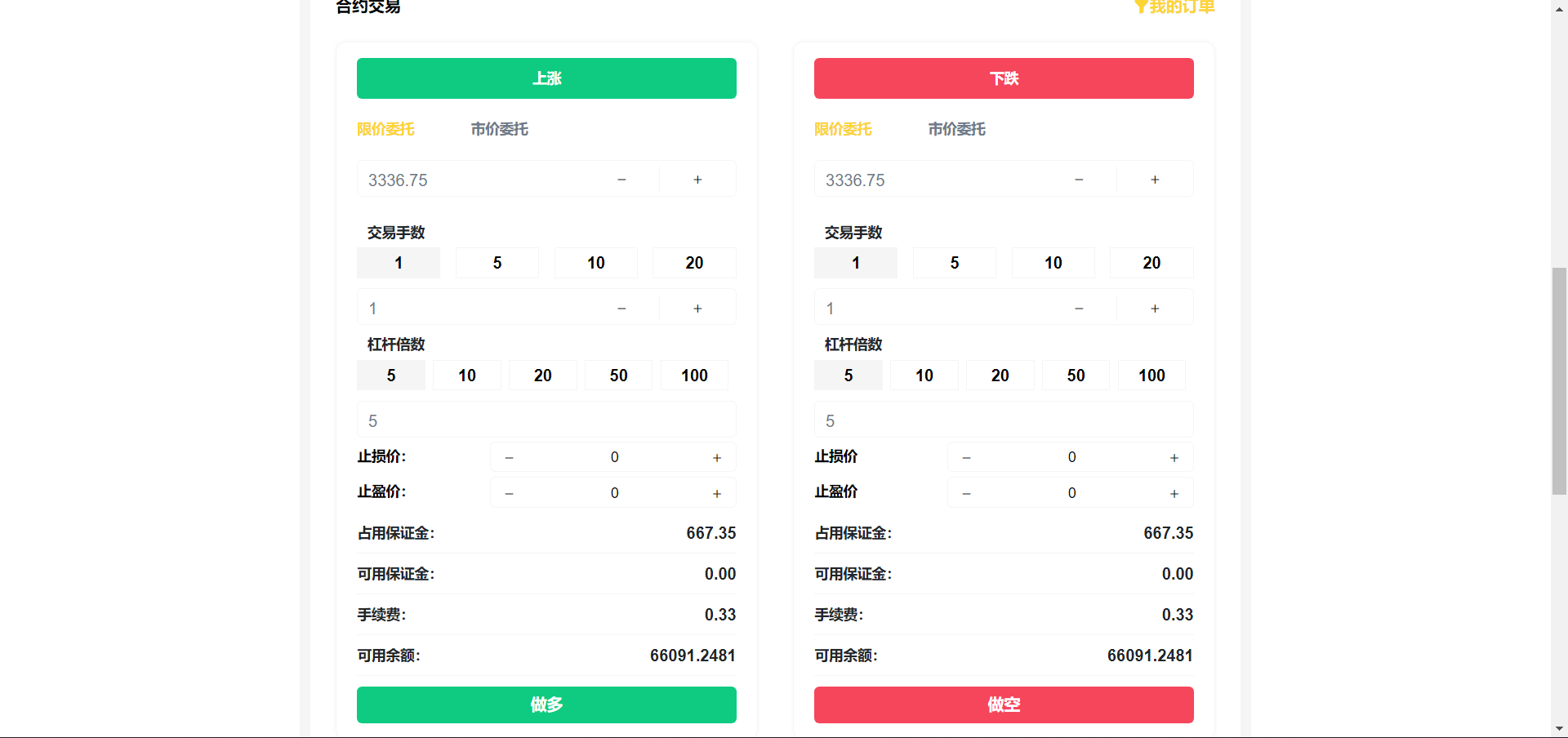Decrease stop-loss price on the short-side panel
This screenshot has width=1568, height=738.
(966, 458)
